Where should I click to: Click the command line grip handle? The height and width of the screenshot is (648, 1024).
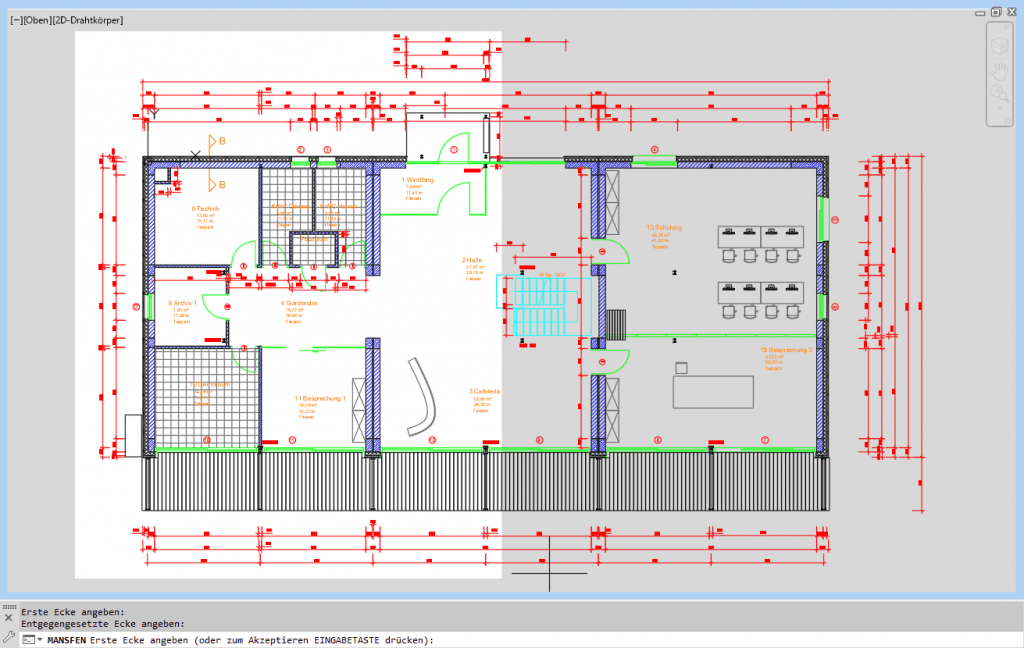tap(9, 607)
